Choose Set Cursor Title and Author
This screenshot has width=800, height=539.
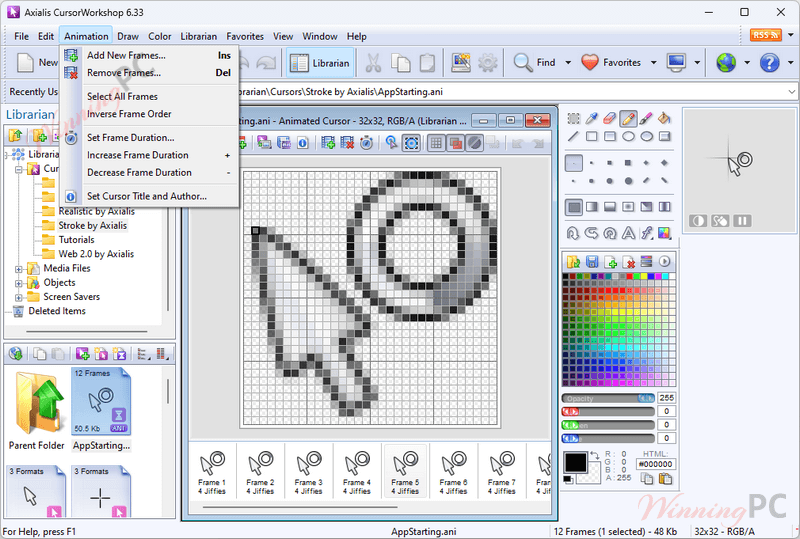click(x=149, y=196)
